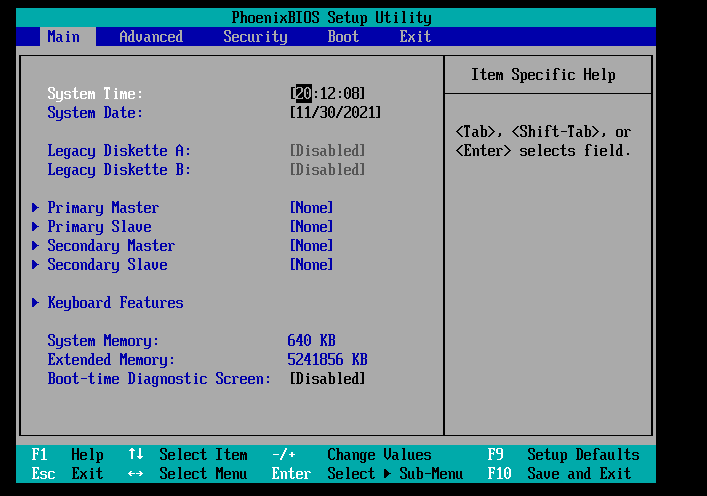Expand the Primary Slave submenu arrow

[x=36, y=227]
